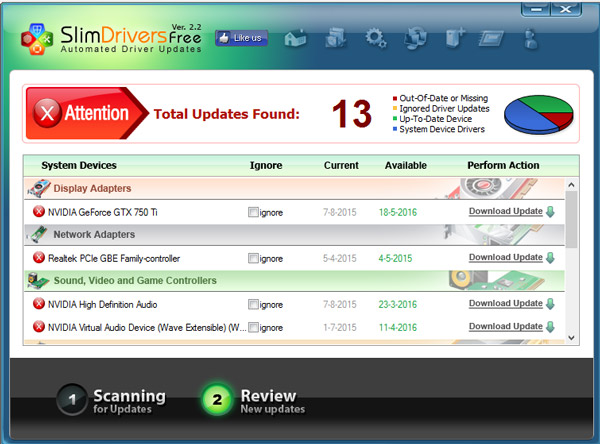Click the Network Adapters category icon
This screenshot has width=600, height=444.
coord(38,234)
